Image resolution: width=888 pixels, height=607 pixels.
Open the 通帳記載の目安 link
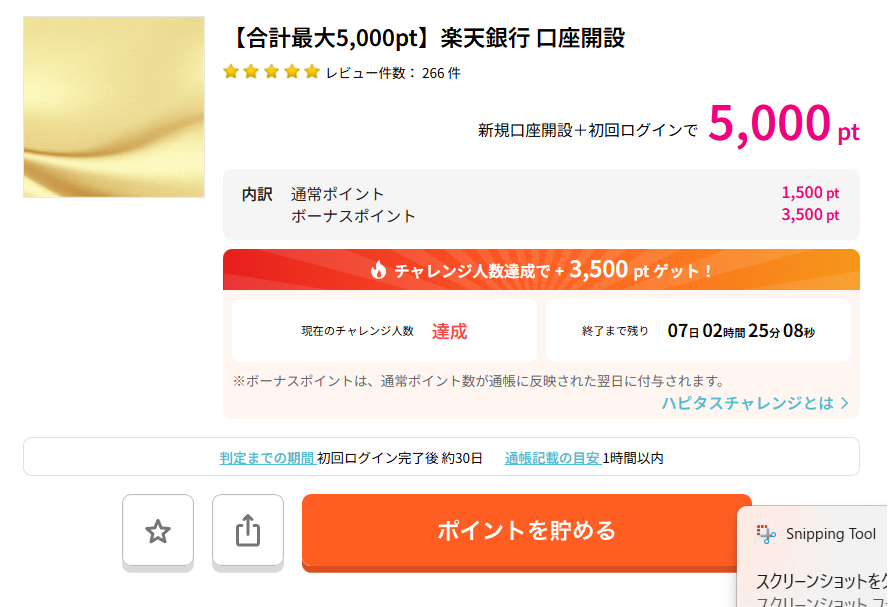[552, 458]
